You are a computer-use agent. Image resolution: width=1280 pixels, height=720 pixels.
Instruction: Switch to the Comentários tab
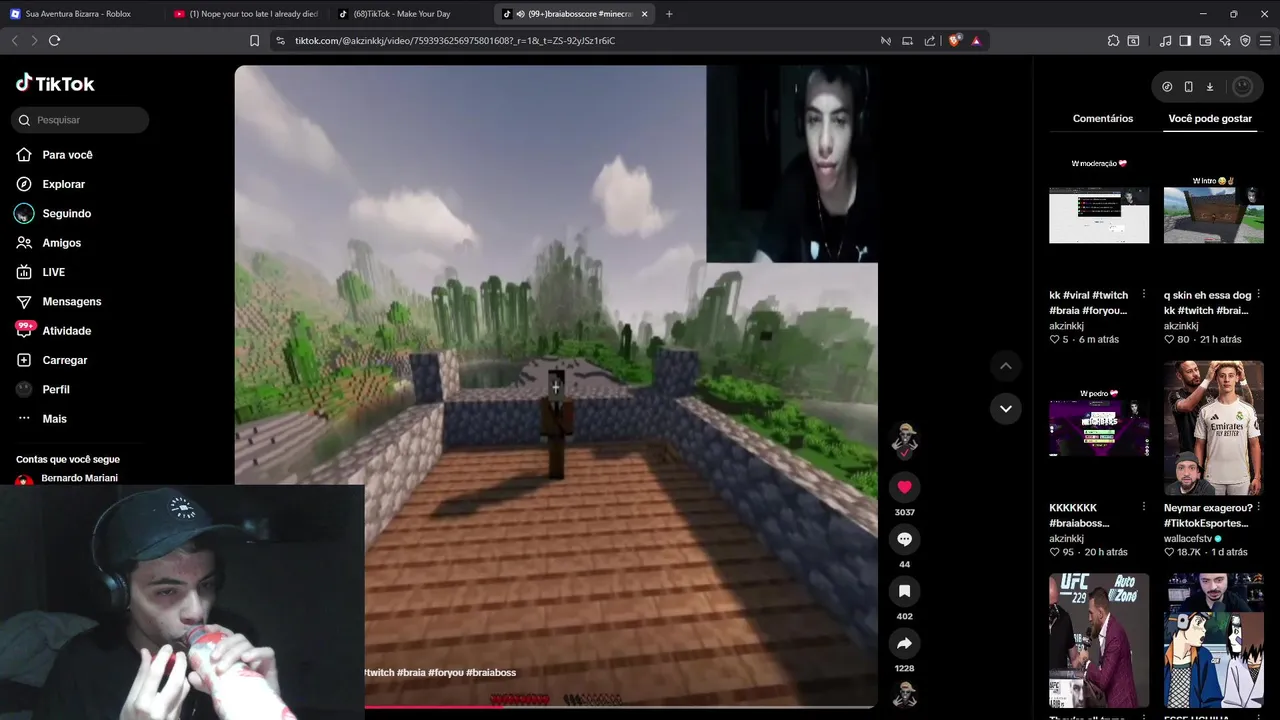1103,118
